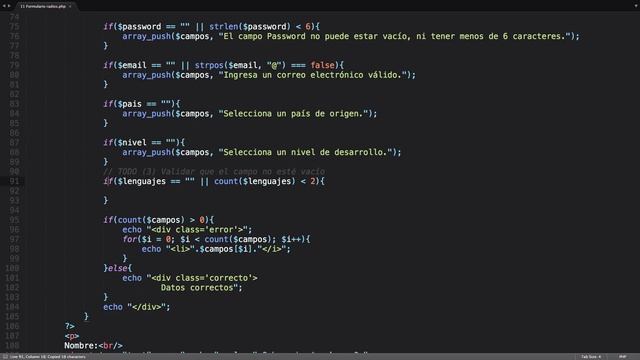This screenshot has height=360, width=640.
Task: Click the next tab arrow
Action: [x=9, y=6]
